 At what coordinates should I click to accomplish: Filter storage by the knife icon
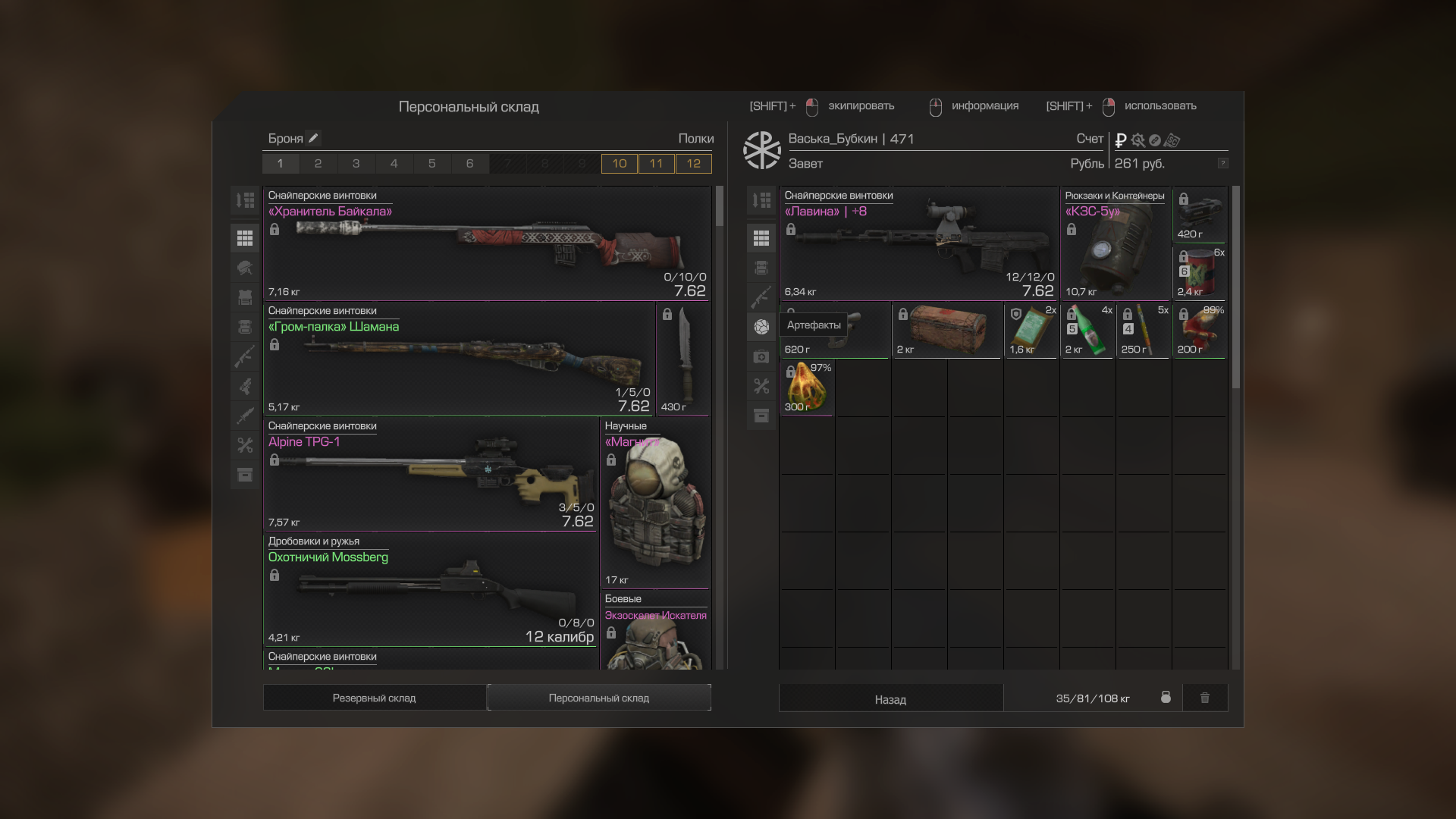(245, 416)
